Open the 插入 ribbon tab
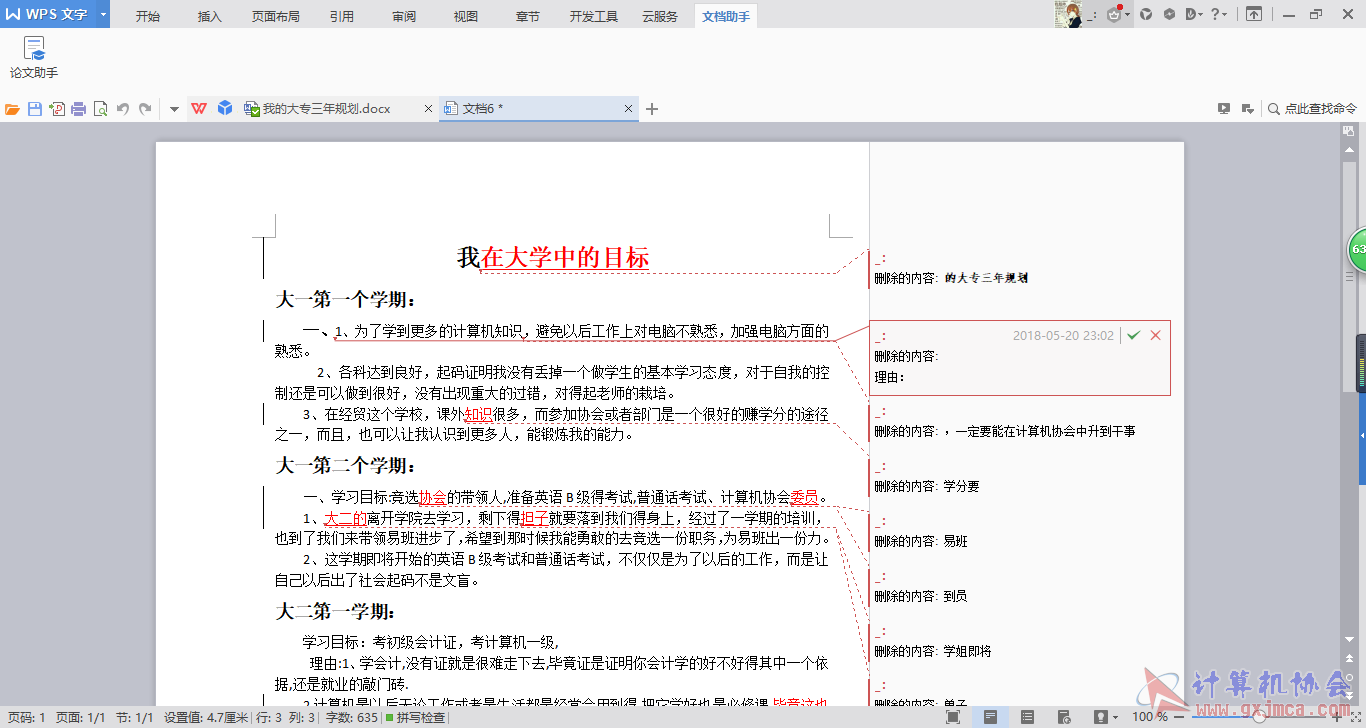This screenshot has width=1366, height=728. coord(210,16)
